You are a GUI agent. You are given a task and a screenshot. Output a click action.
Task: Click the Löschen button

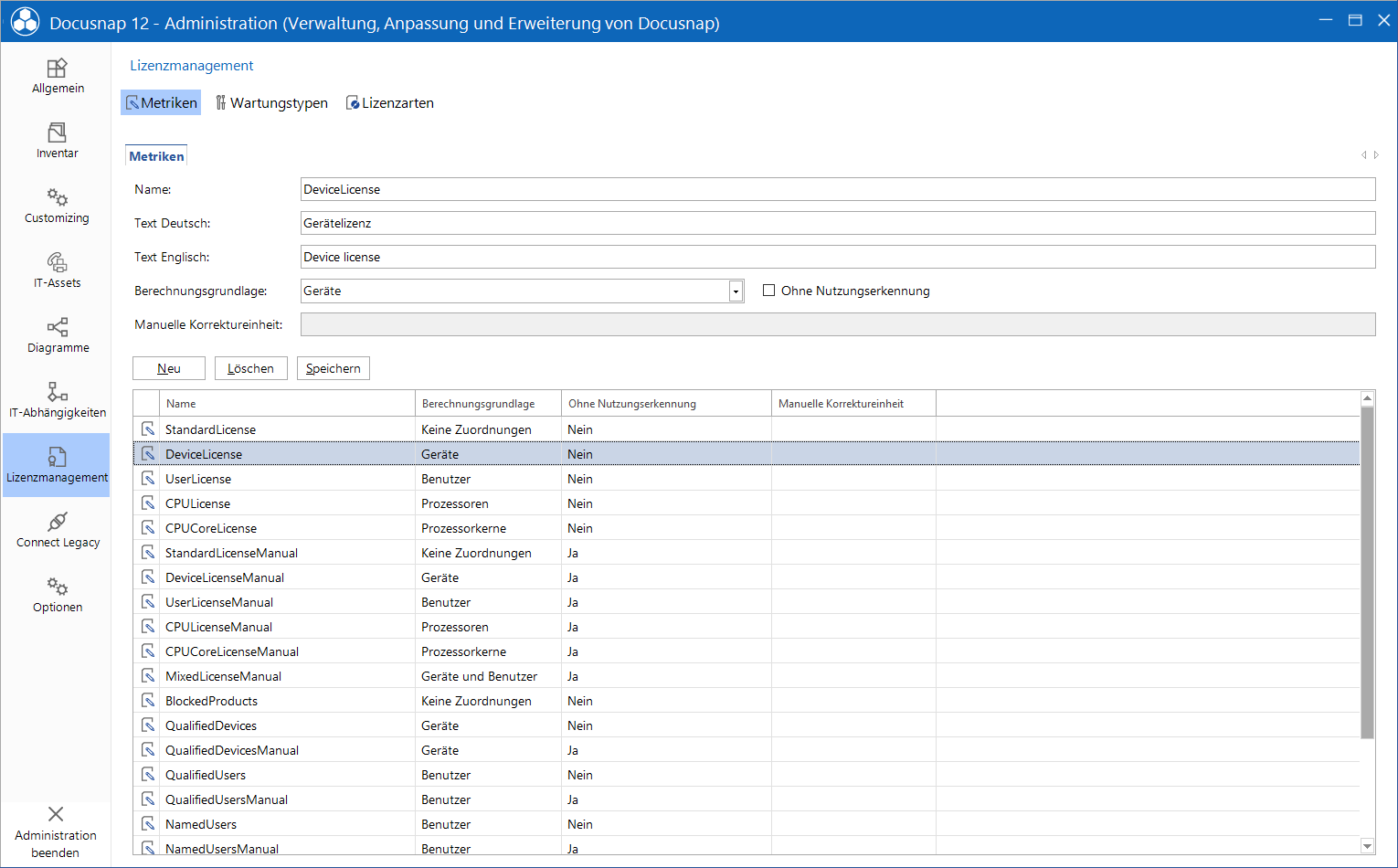(x=251, y=368)
